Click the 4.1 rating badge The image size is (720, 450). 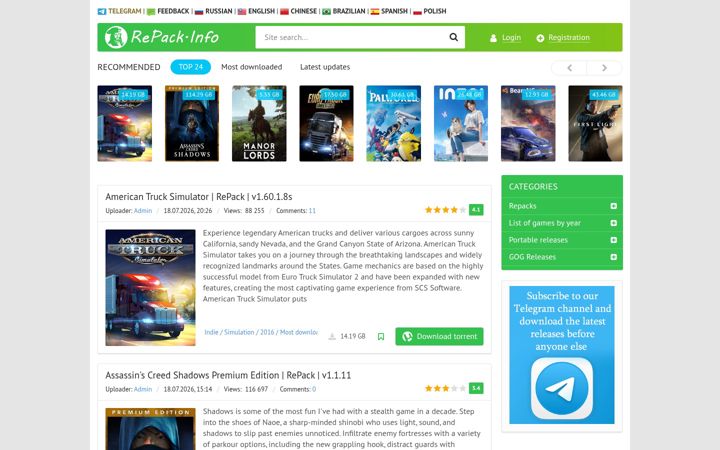[x=476, y=210]
